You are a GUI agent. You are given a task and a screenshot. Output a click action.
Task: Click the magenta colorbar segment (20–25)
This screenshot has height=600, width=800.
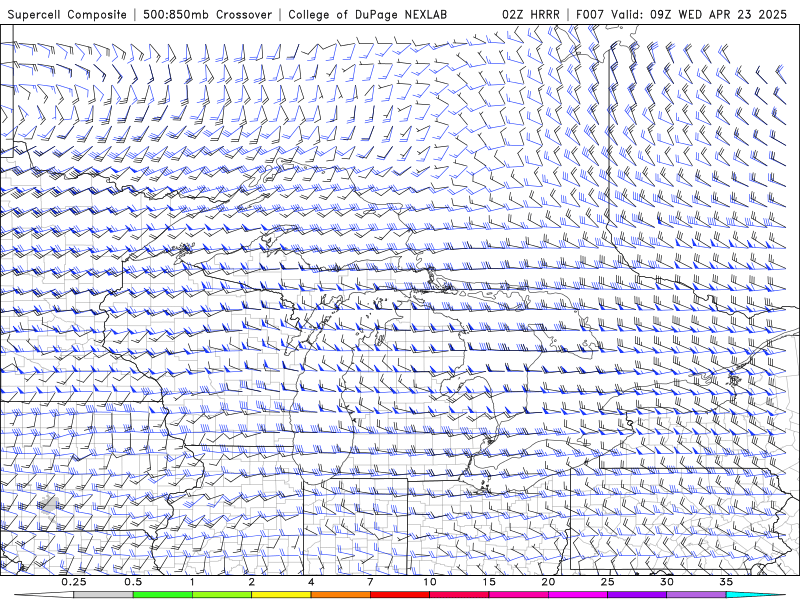(578, 595)
